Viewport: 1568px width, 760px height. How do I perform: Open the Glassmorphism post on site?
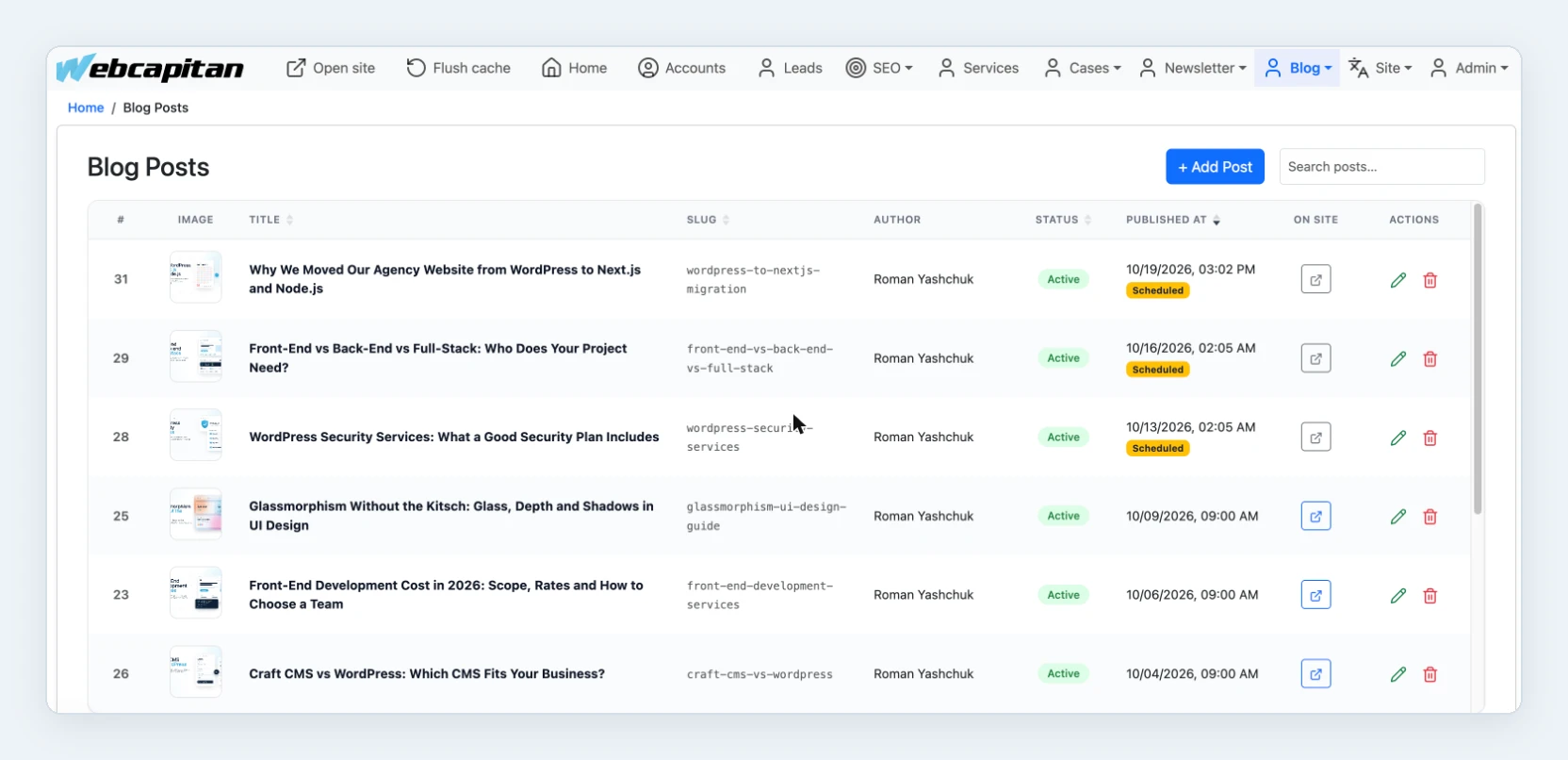point(1316,516)
